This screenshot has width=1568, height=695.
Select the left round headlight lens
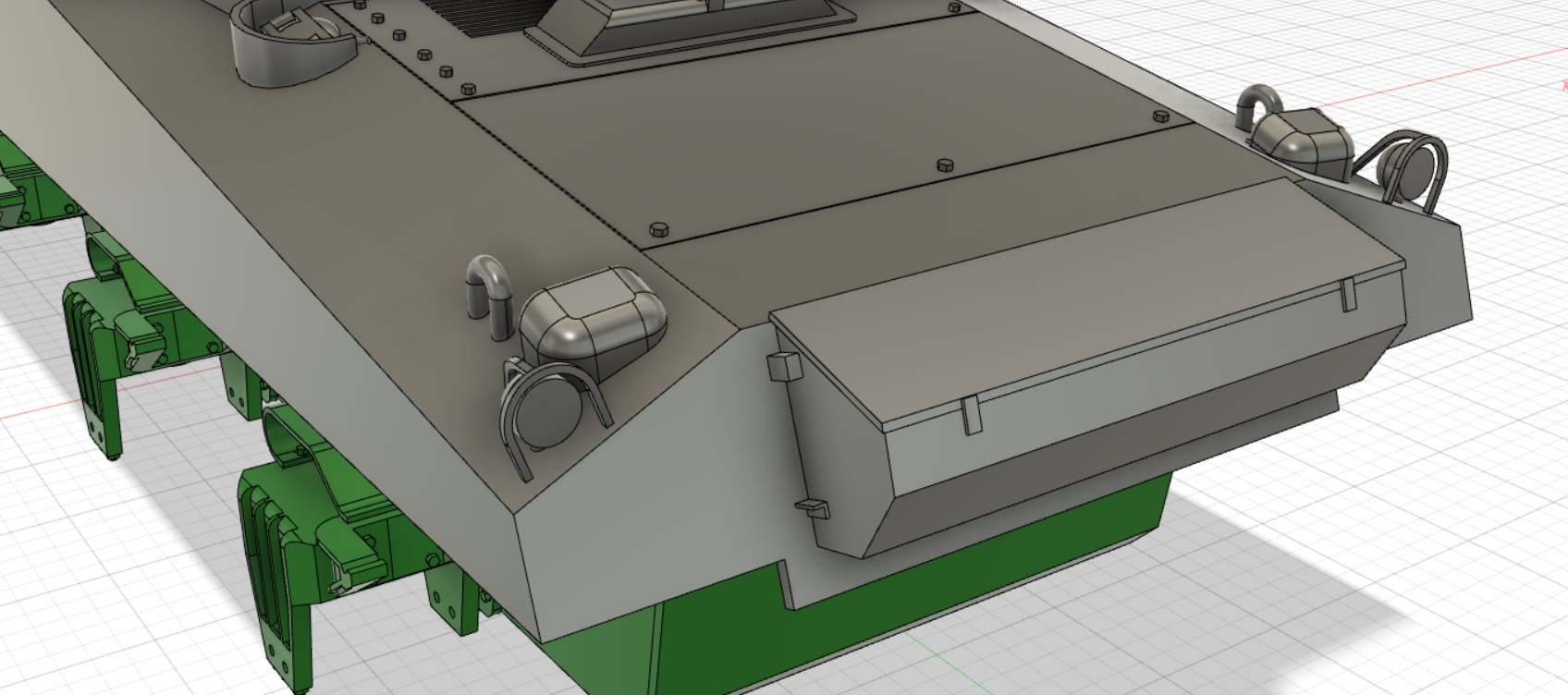point(549,408)
